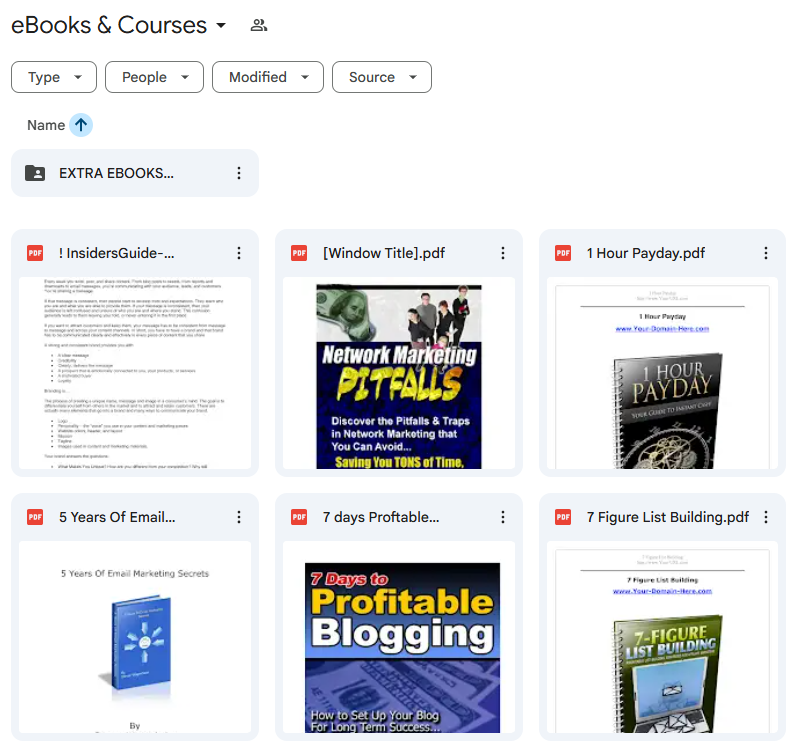Expand the Modified filter dropdown
Viewport: 800px width, 744px height.
click(268, 77)
